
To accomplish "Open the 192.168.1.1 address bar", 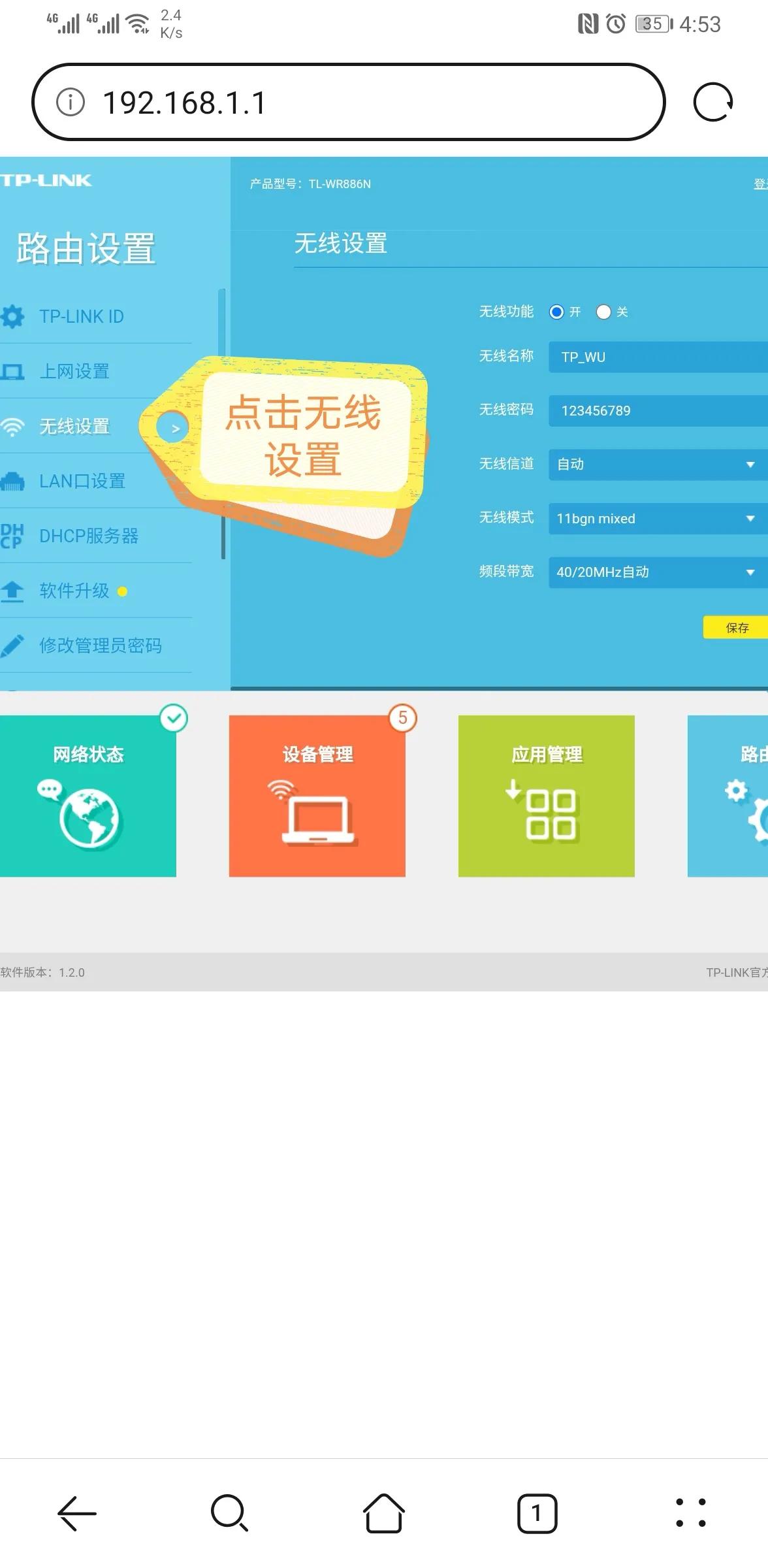I will [348, 102].
